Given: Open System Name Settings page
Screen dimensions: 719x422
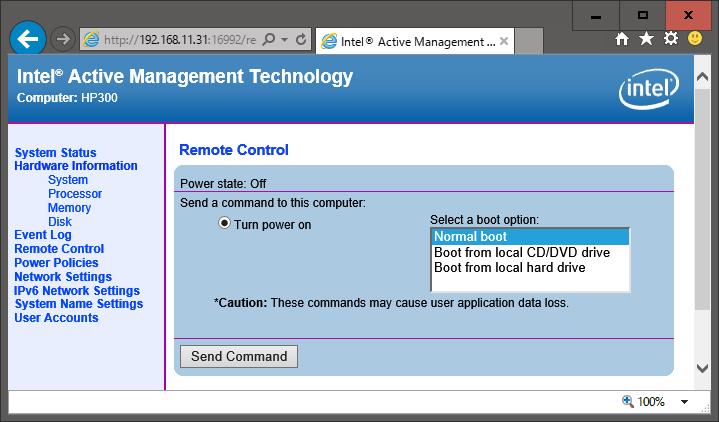Looking at the screenshot, I should (x=79, y=304).
